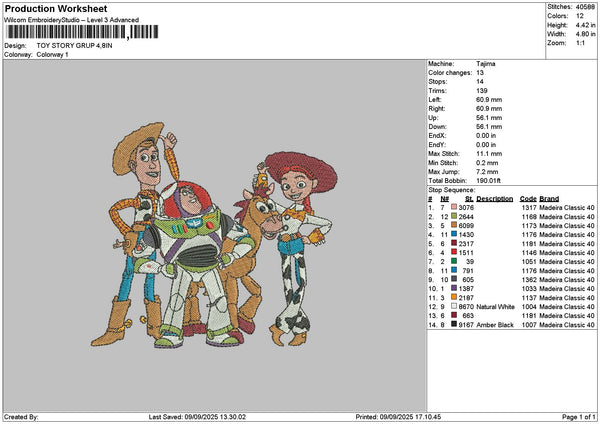
Task: Click the Code column header
Action: [x=528, y=198]
